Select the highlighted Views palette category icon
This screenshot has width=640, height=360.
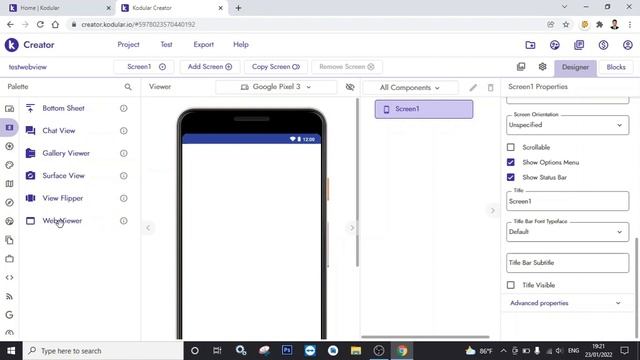[9, 127]
